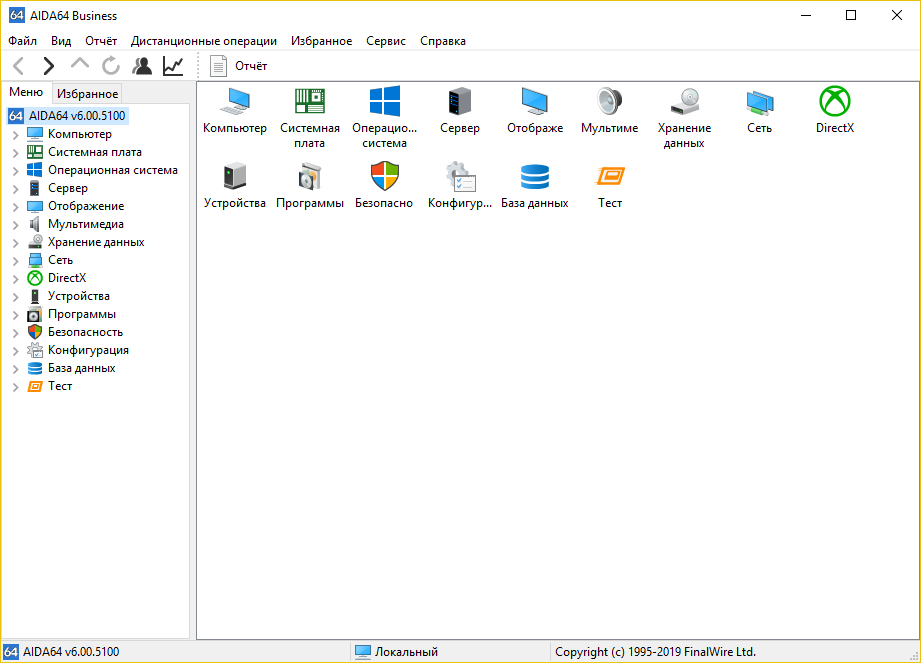Click the Back navigation arrow
Screen dimensions: 921x663
[x=19, y=66]
